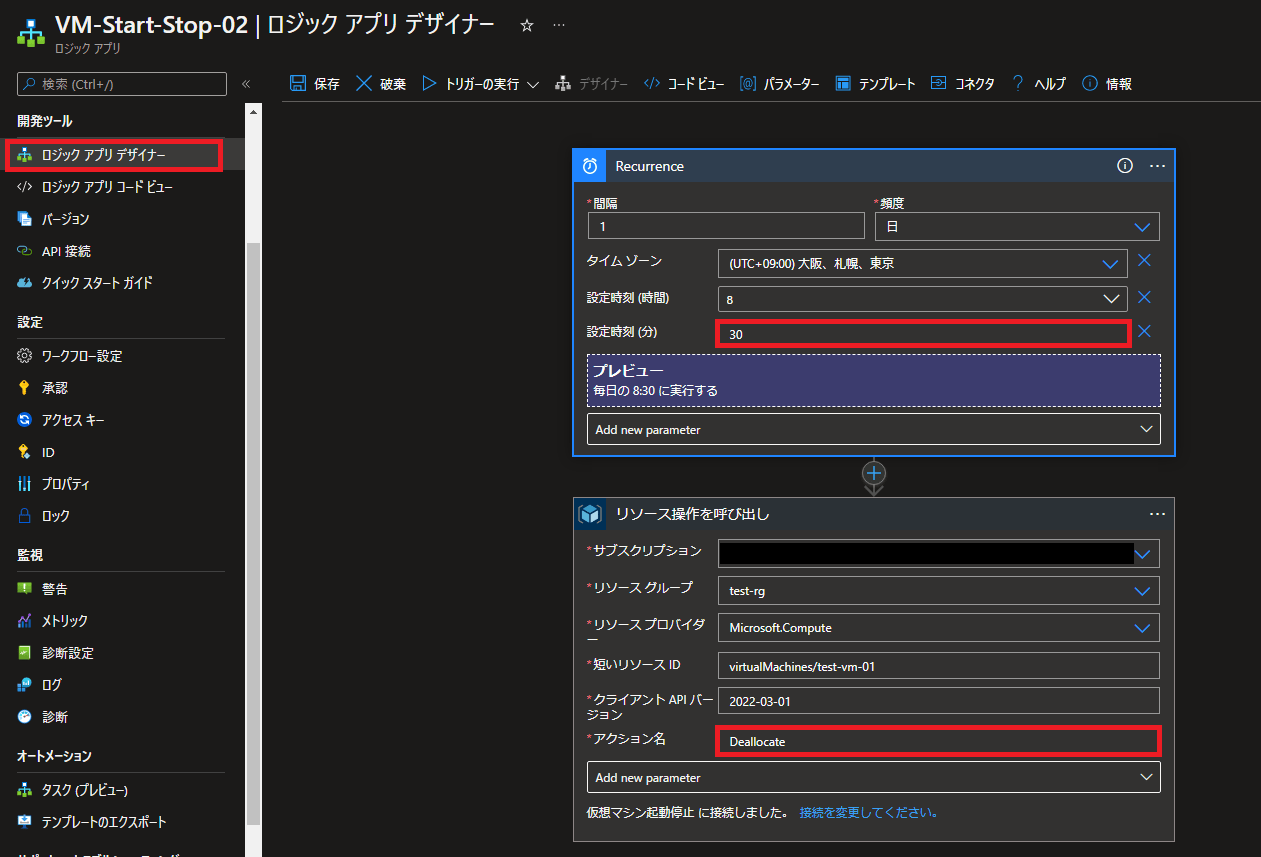Click the テンプレート toolbar button

(x=875, y=84)
